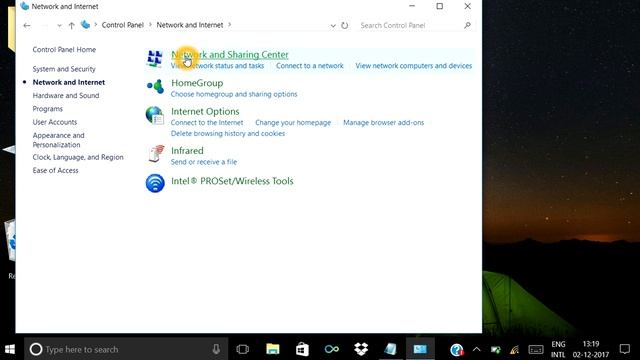This screenshot has height=360, width=640.
Task: Click Delete browsing history and cookies
Action: point(228,133)
